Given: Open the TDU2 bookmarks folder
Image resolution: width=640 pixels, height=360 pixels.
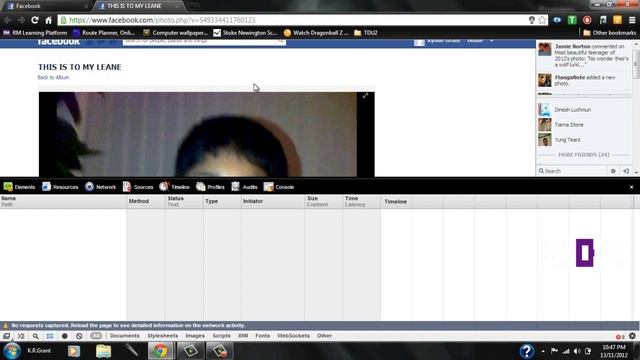Looking at the screenshot, I should (x=366, y=33).
